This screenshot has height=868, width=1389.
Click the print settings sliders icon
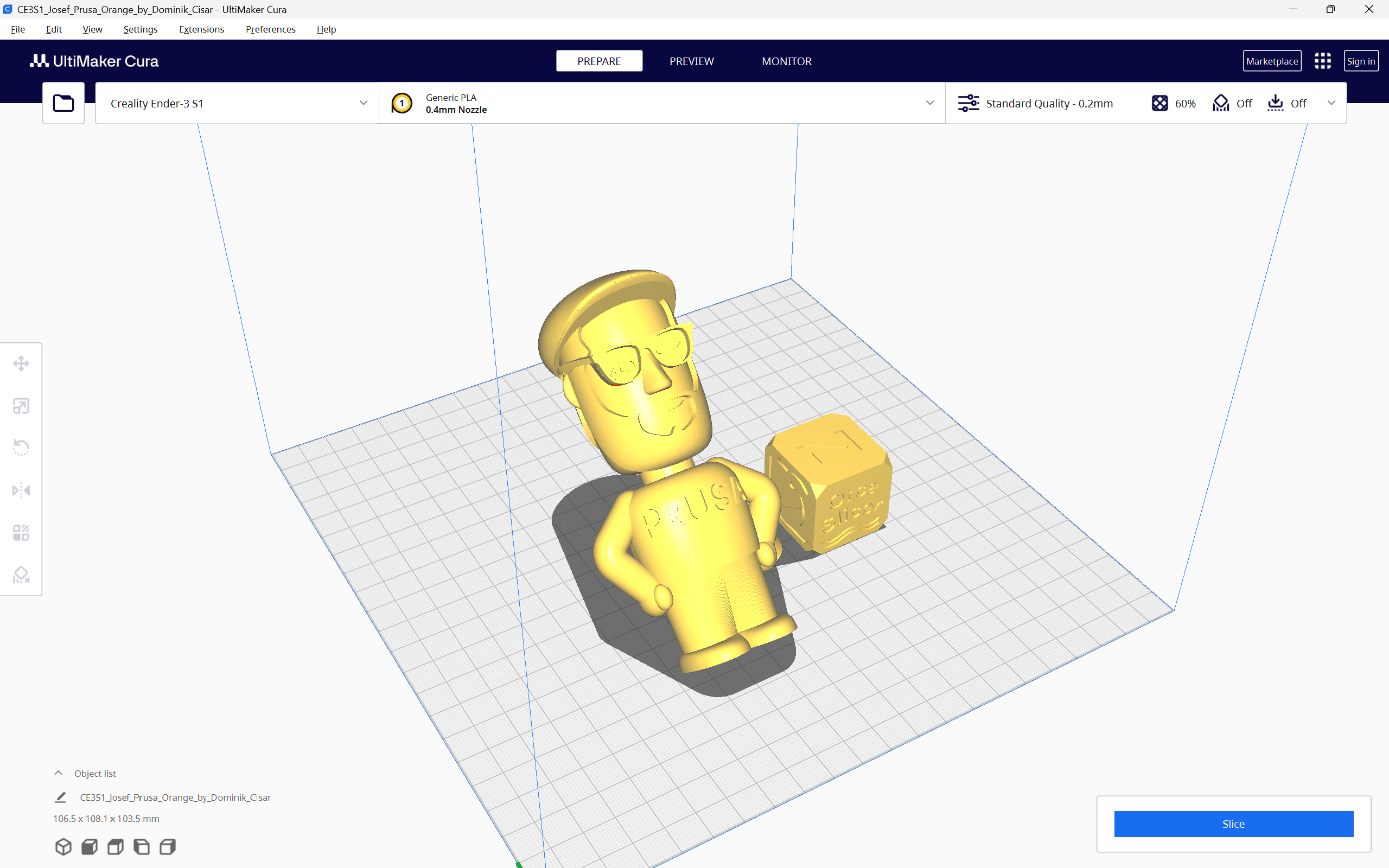969,103
